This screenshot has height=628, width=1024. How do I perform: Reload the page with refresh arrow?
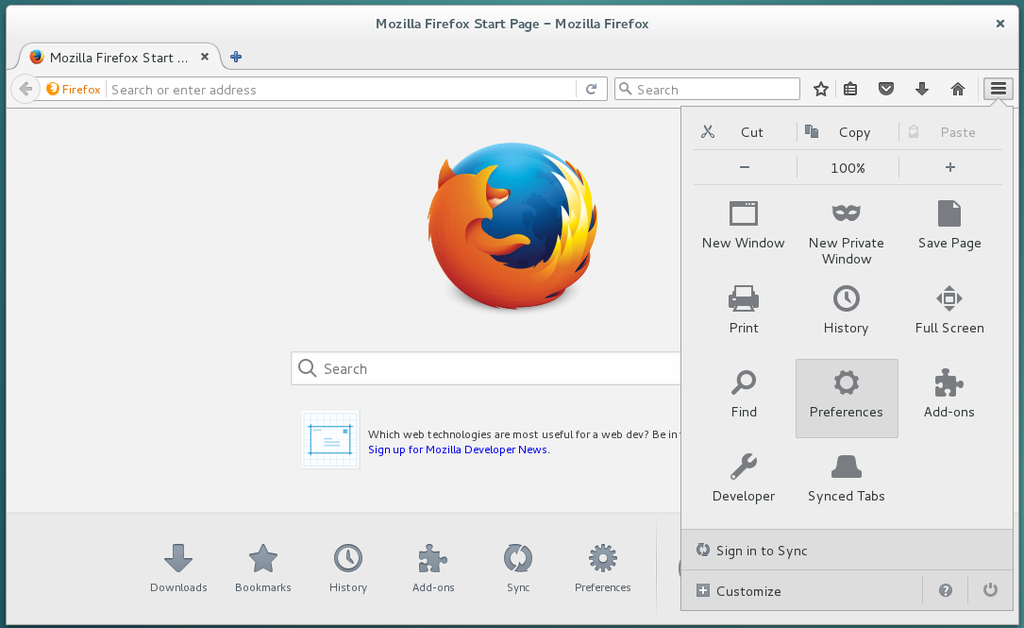coord(591,89)
